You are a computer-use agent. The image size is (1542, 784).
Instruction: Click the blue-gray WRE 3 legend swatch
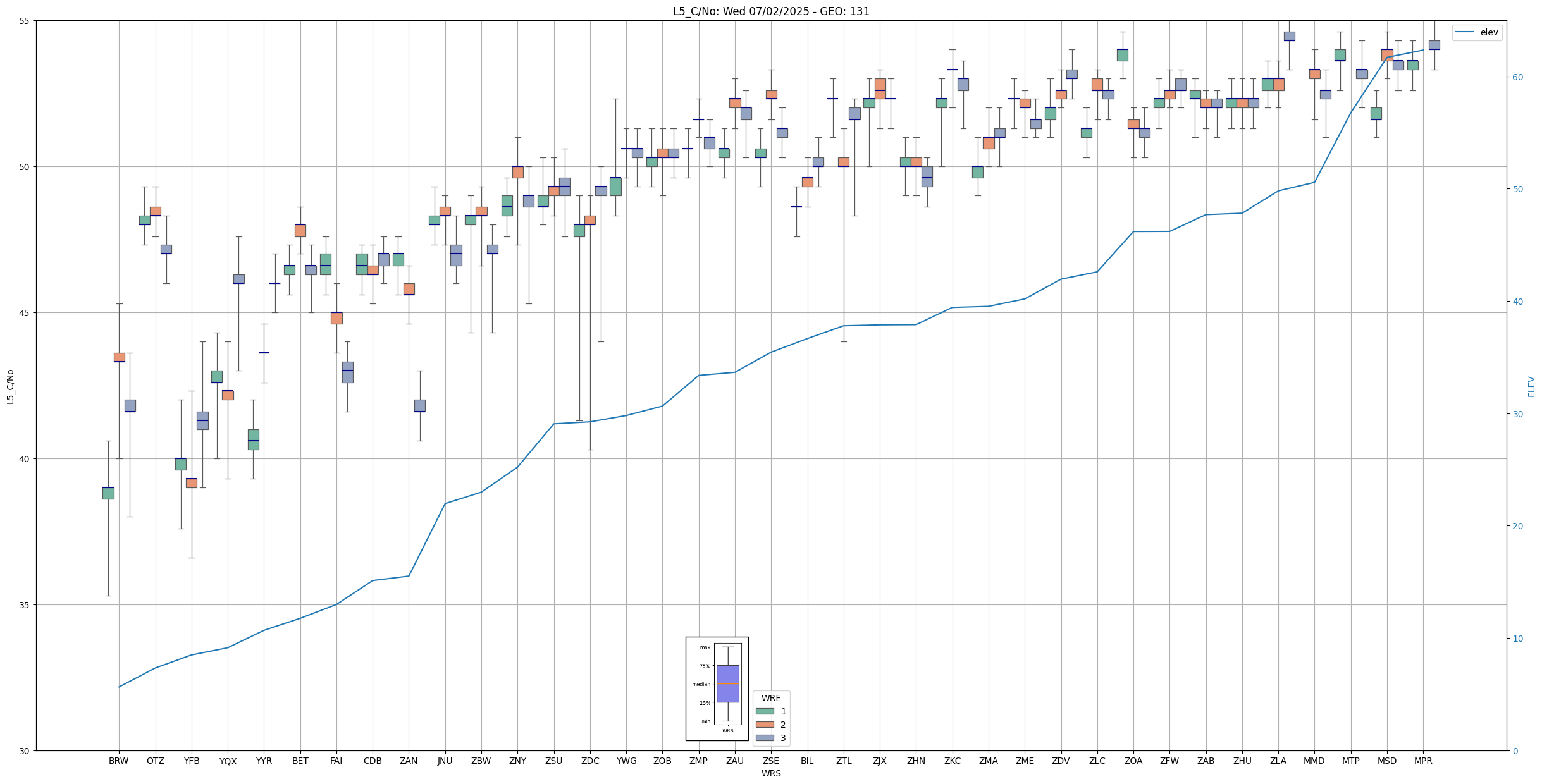[x=764, y=738]
